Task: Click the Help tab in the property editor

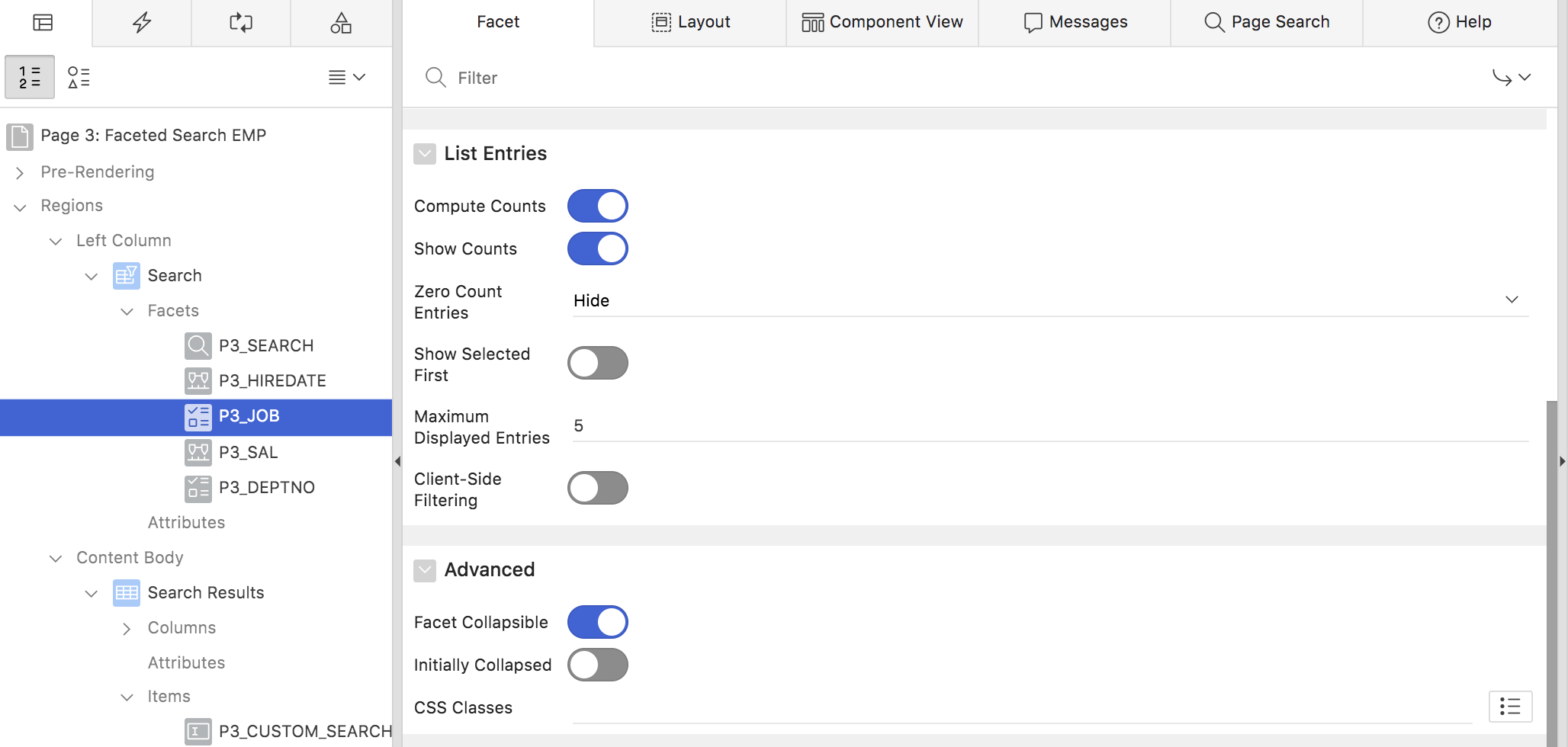Action: pos(1460,22)
